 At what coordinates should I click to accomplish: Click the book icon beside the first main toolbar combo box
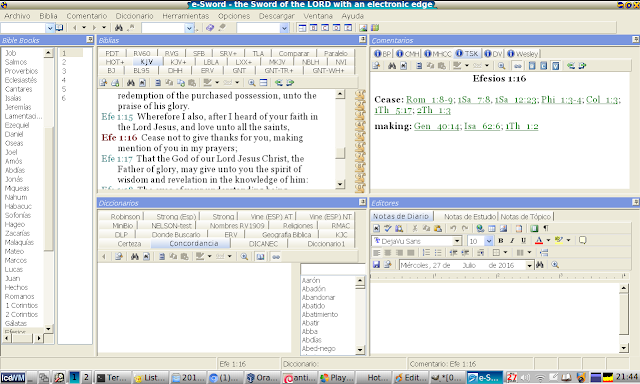pos(60,28)
